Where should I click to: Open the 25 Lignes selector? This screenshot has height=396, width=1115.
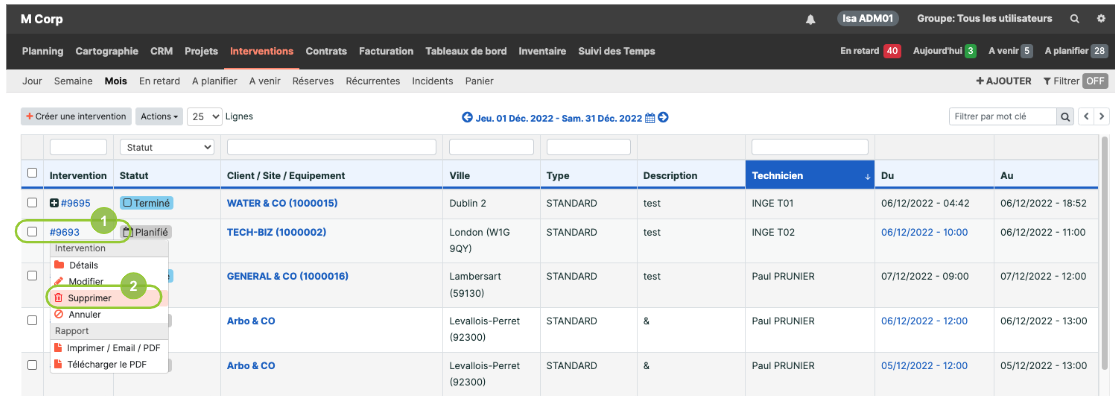tap(205, 117)
